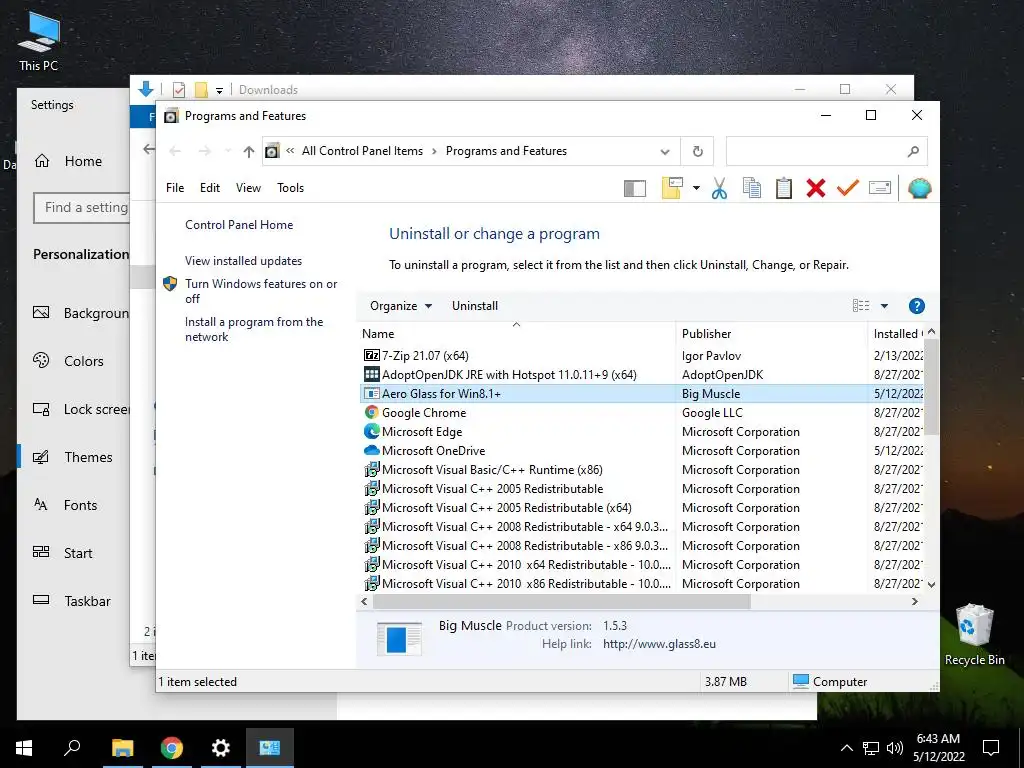Open View installed updates link

coord(244,261)
